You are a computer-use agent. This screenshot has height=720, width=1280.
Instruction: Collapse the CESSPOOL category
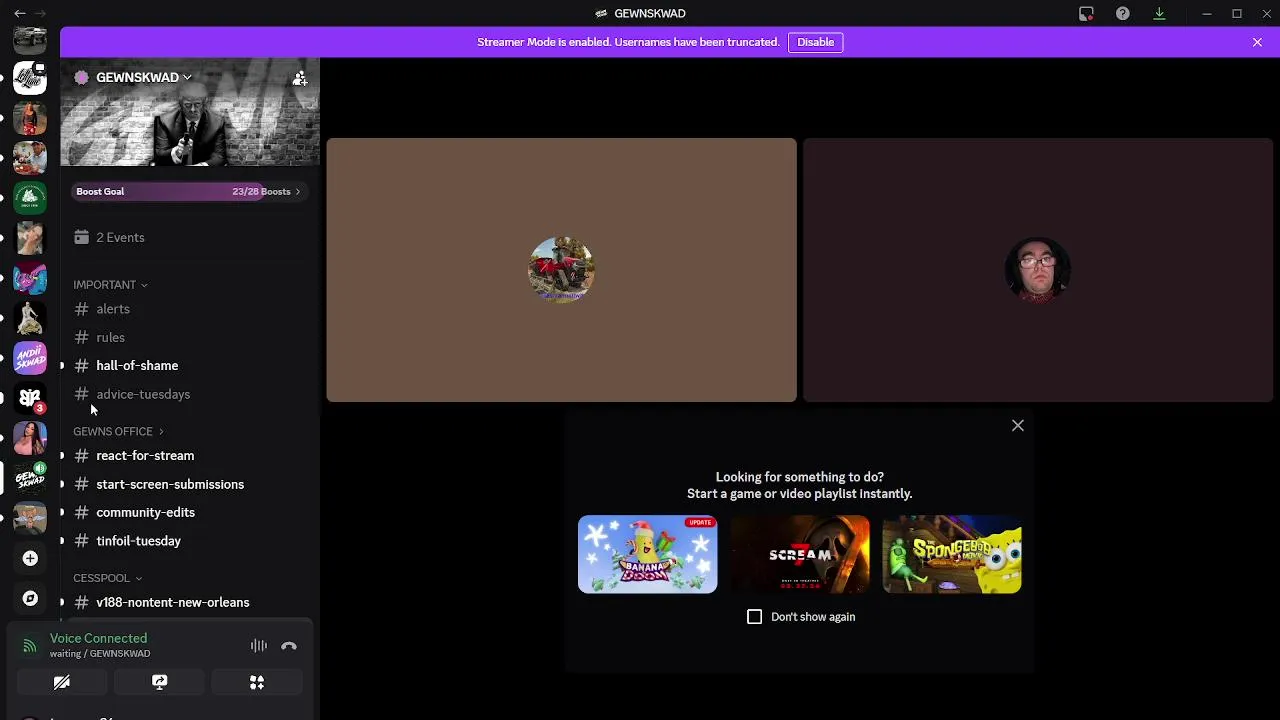coord(107,578)
